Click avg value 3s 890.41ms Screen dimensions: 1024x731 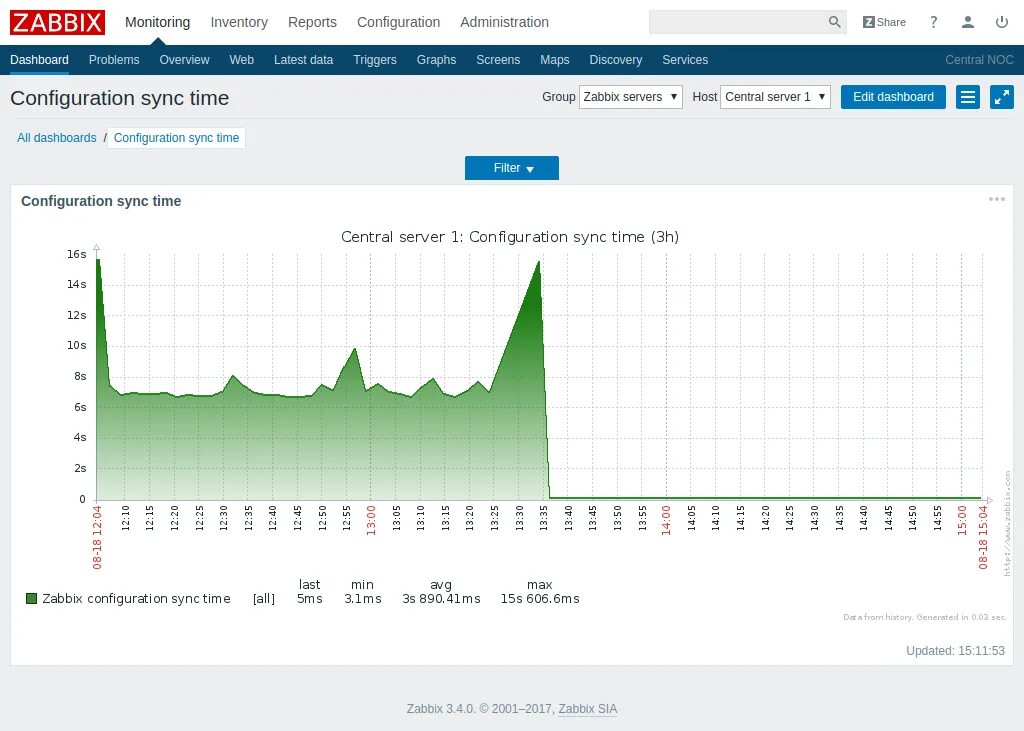tap(441, 598)
